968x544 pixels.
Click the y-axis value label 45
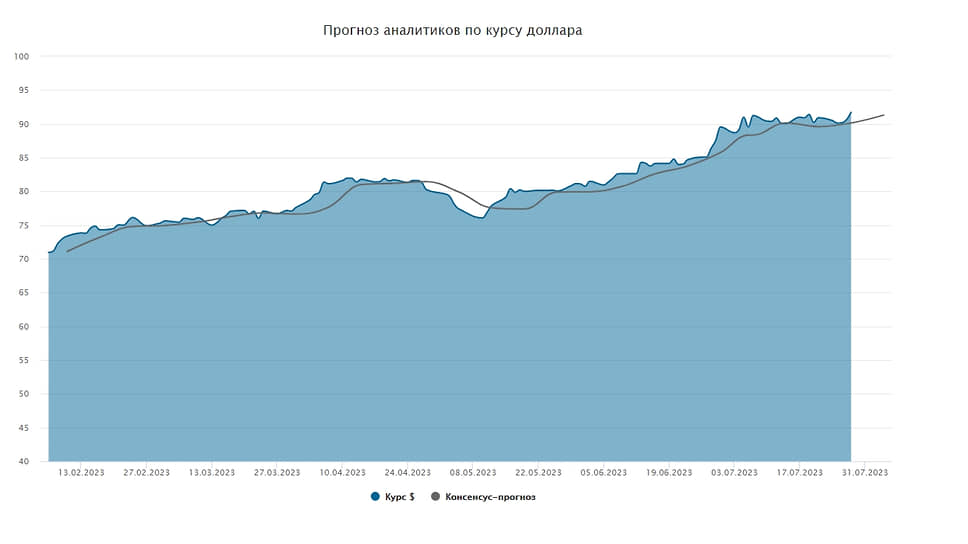(23, 428)
